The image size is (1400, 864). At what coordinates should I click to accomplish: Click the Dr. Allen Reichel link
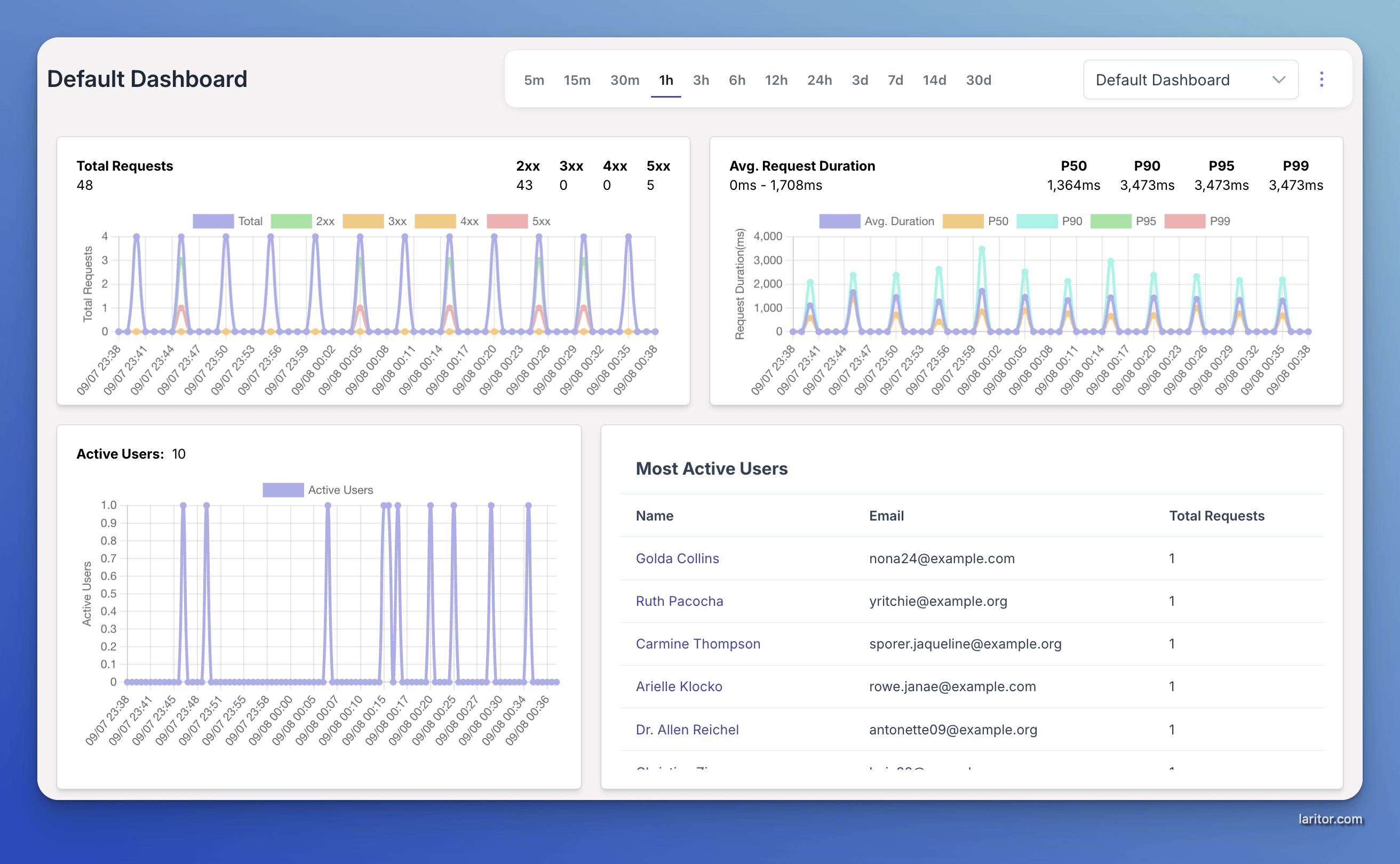tap(687, 729)
